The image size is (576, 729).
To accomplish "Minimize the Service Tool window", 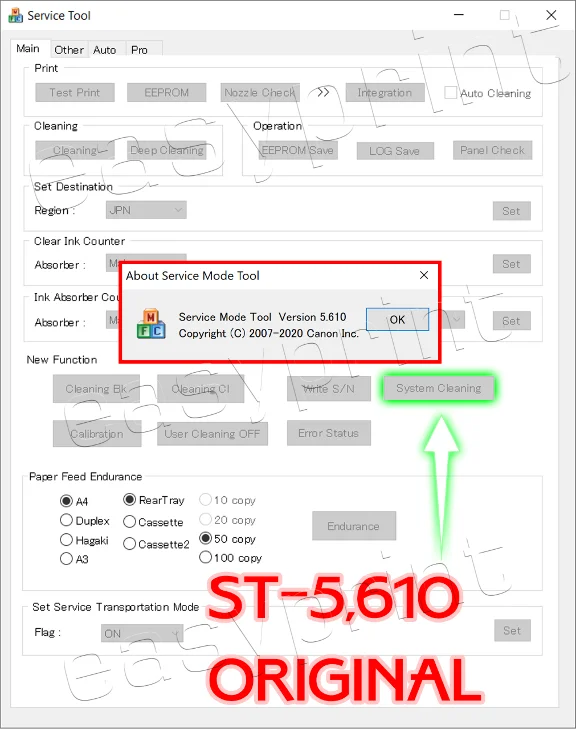I will pos(459,15).
